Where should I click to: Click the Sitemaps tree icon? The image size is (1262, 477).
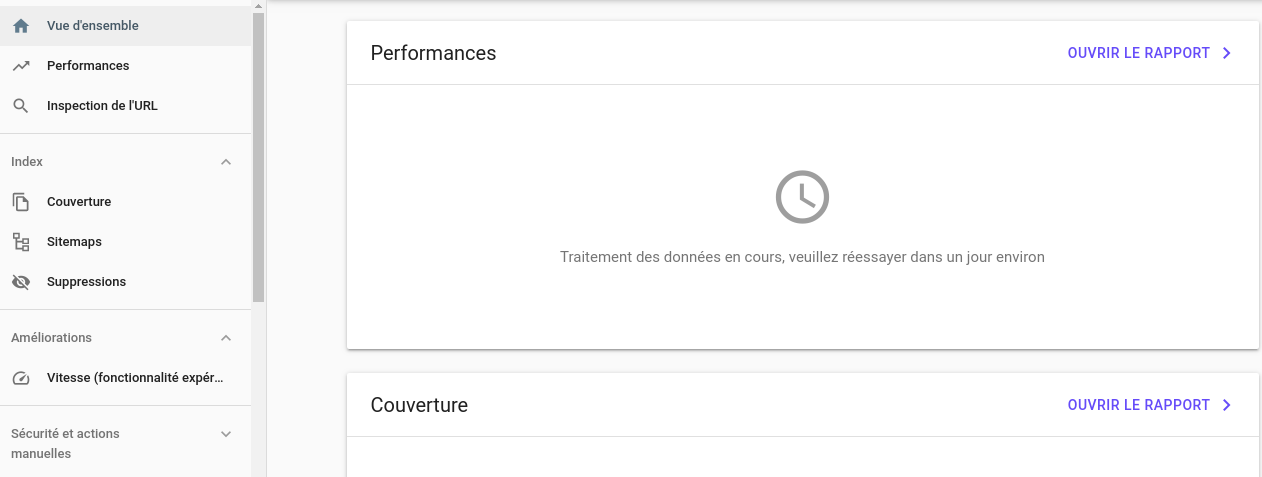(21, 242)
